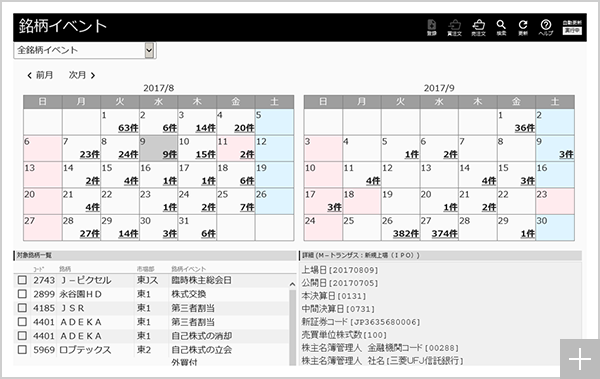Open 374件 events on September 27
The image size is (600, 379).
click(x=445, y=234)
